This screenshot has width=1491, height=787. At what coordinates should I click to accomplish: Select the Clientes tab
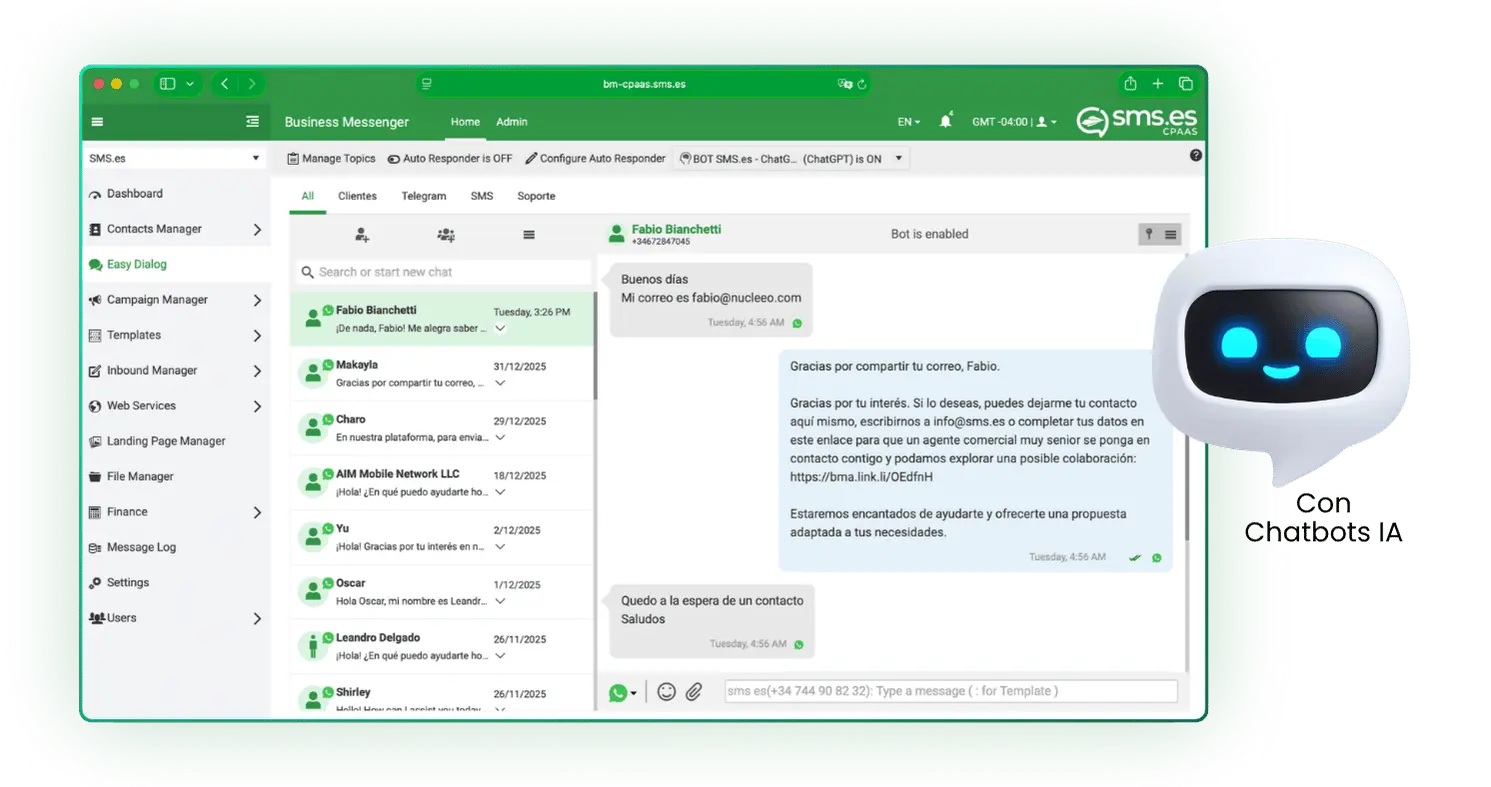(357, 196)
